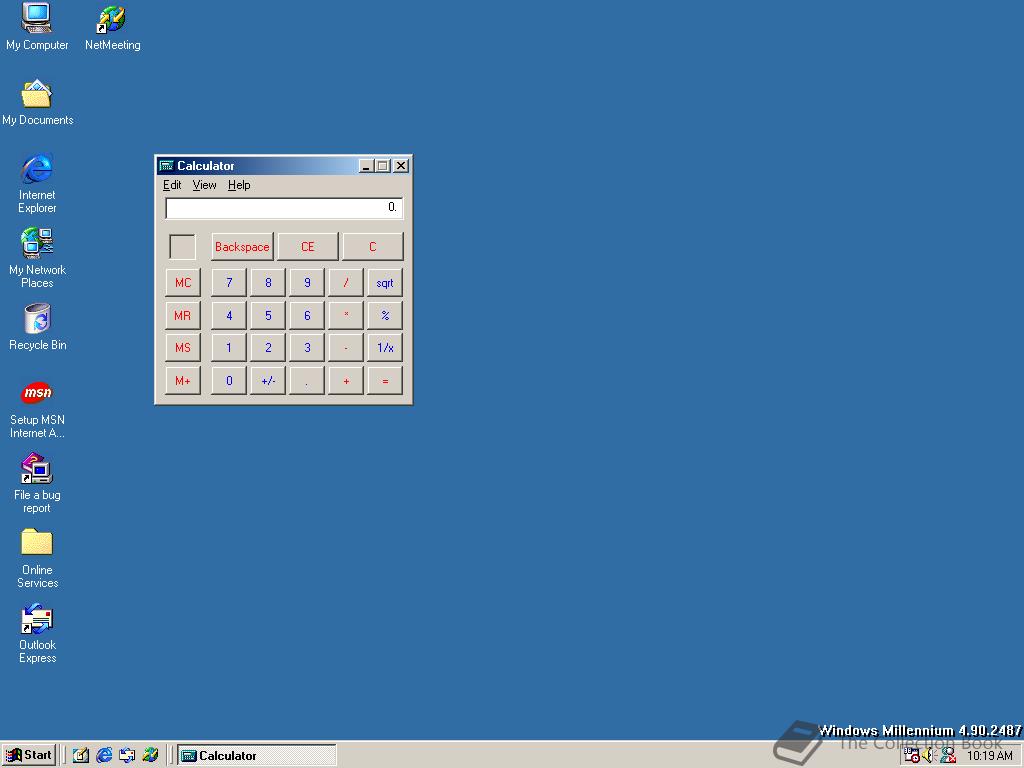Click the 8 digit key
Image resolution: width=1024 pixels, height=768 pixels.
click(268, 283)
